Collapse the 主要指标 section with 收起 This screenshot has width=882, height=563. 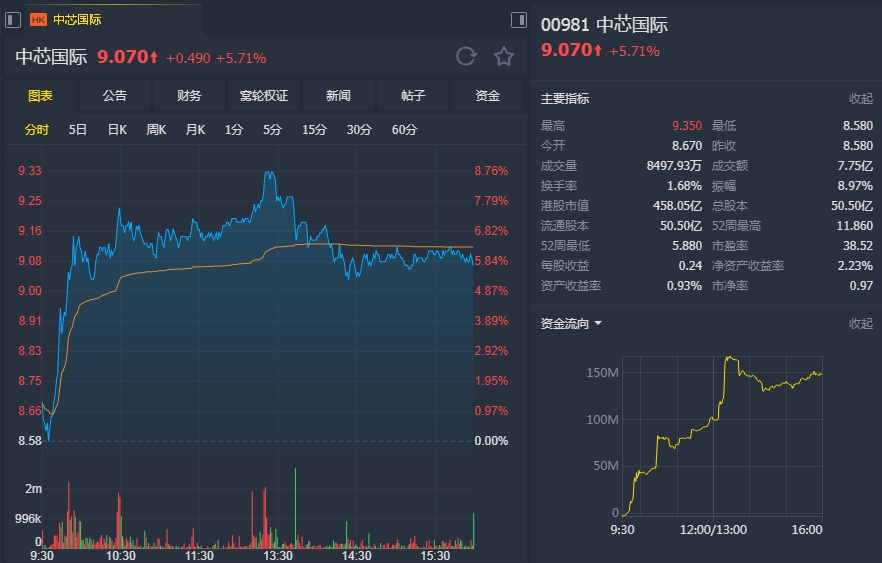(860, 99)
